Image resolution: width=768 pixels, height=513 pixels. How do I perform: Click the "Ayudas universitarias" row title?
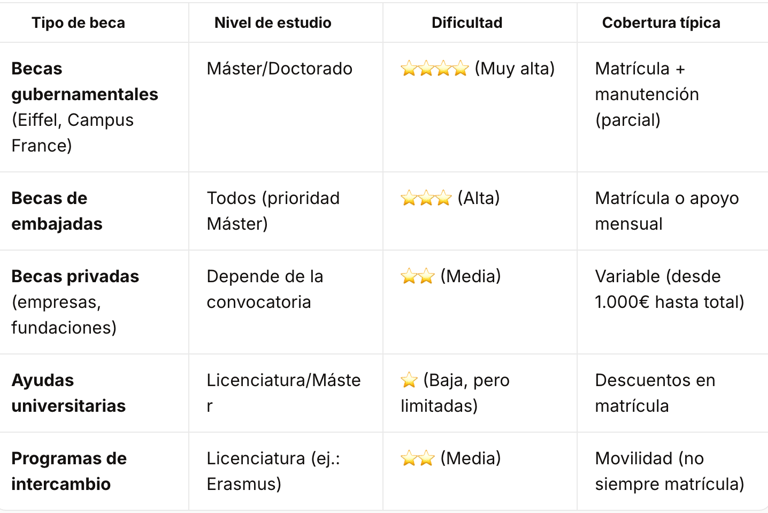[69, 393]
